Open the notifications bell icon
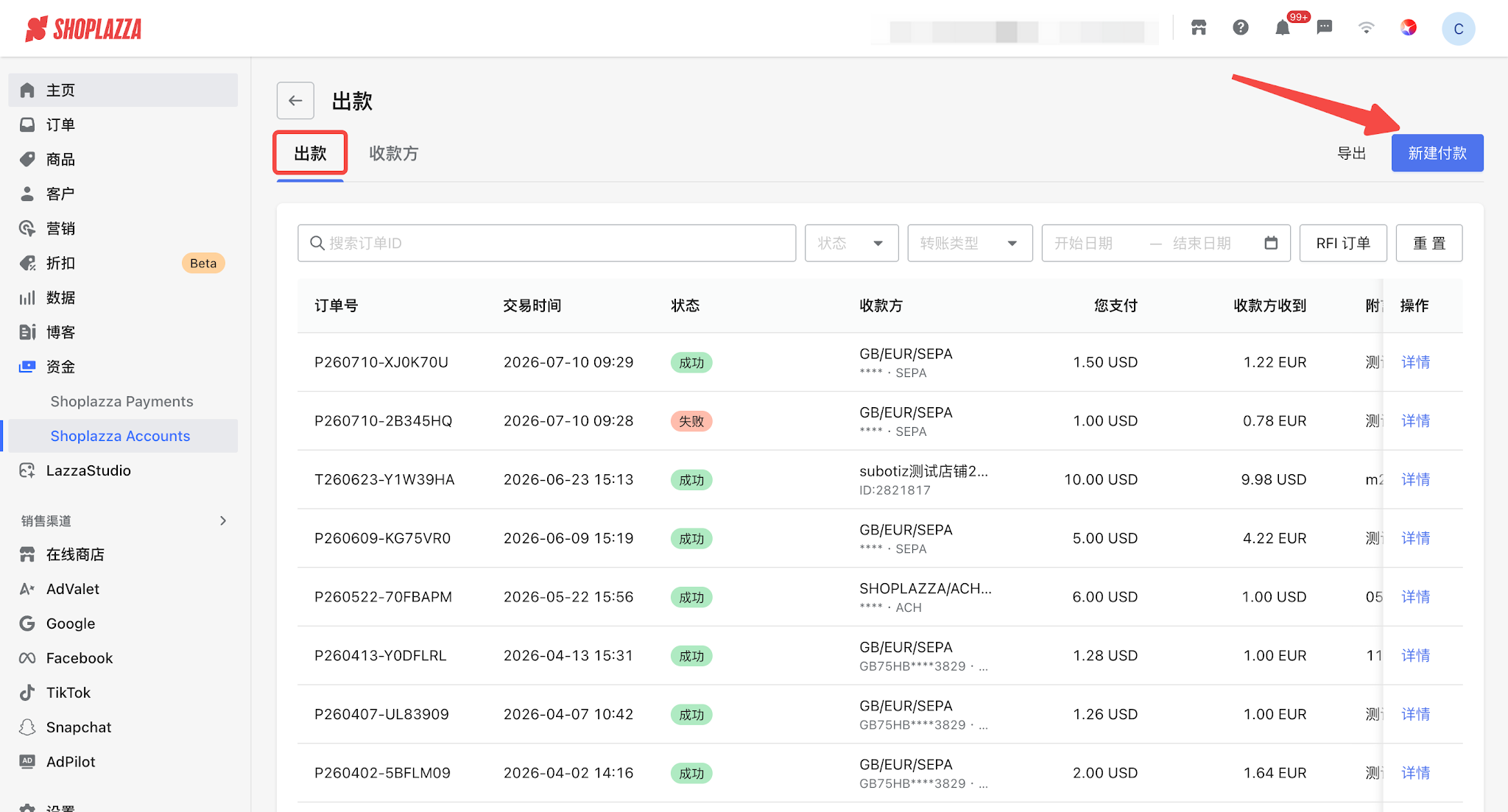This screenshot has width=1508, height=812. pyautogui.click(x=1283, y=28)
